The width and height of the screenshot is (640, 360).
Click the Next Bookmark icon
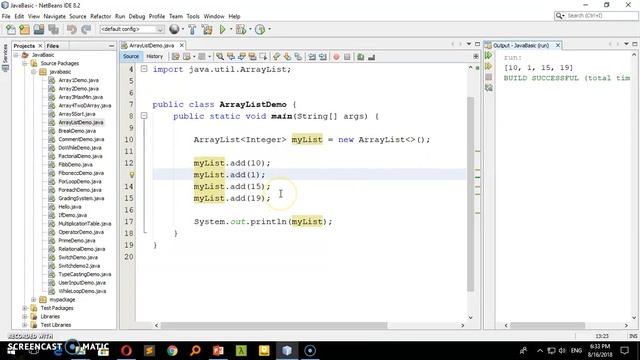pyautogui.click(x=287, y=57)
